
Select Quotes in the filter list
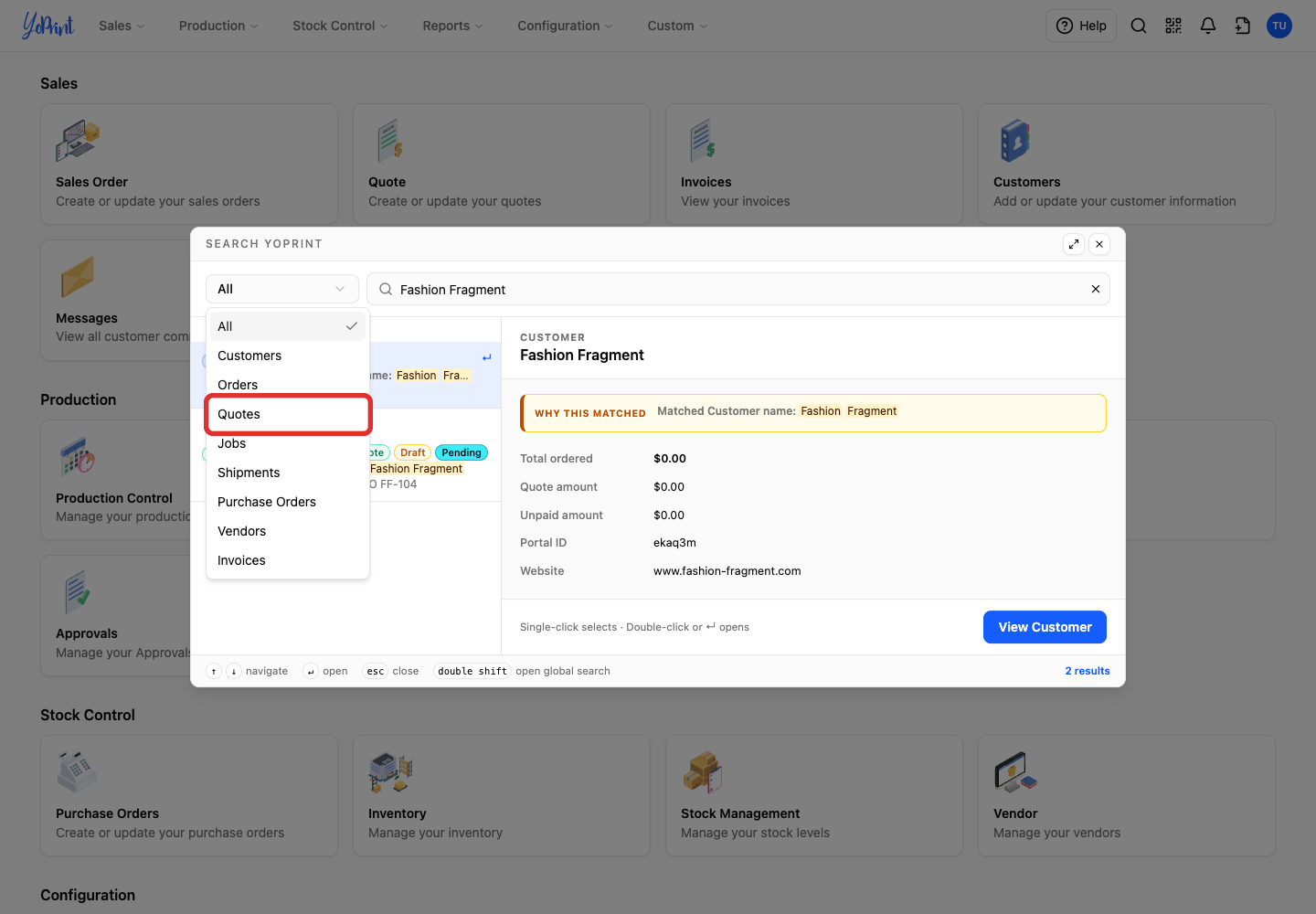click(288, 414)
